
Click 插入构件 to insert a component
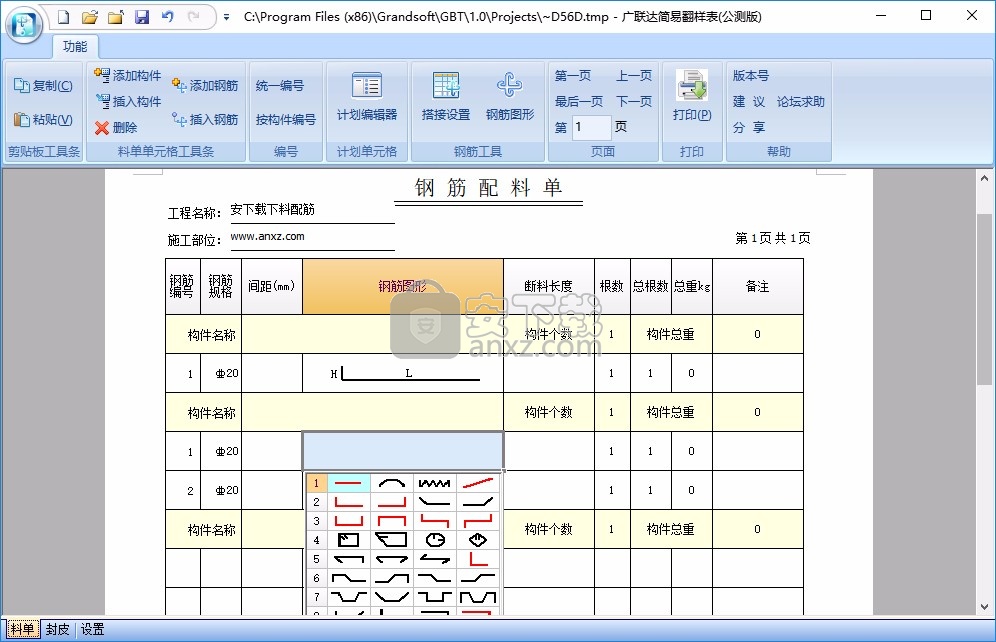pos(127,101)
